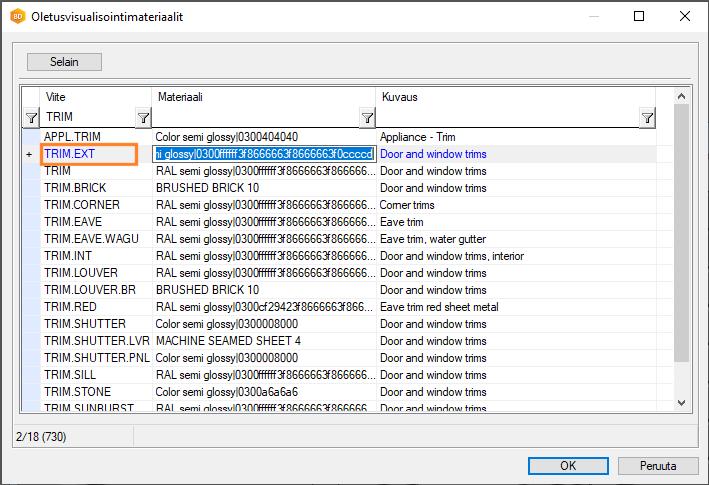Sort by the Materiaali column header
Viewport: 709px width, 485px height.
click(264, 97)
